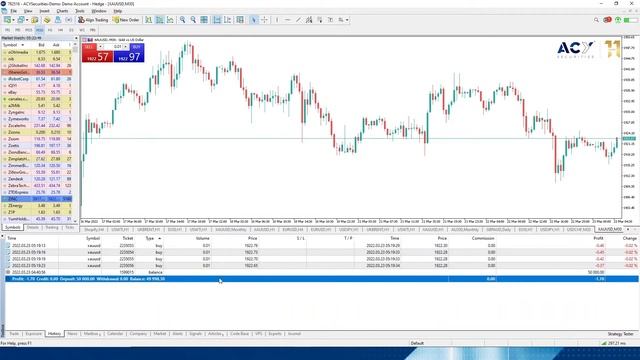The width and height of the screenshot is (640, 360).
Task: Open the File menu
Action: pos(13,11)
